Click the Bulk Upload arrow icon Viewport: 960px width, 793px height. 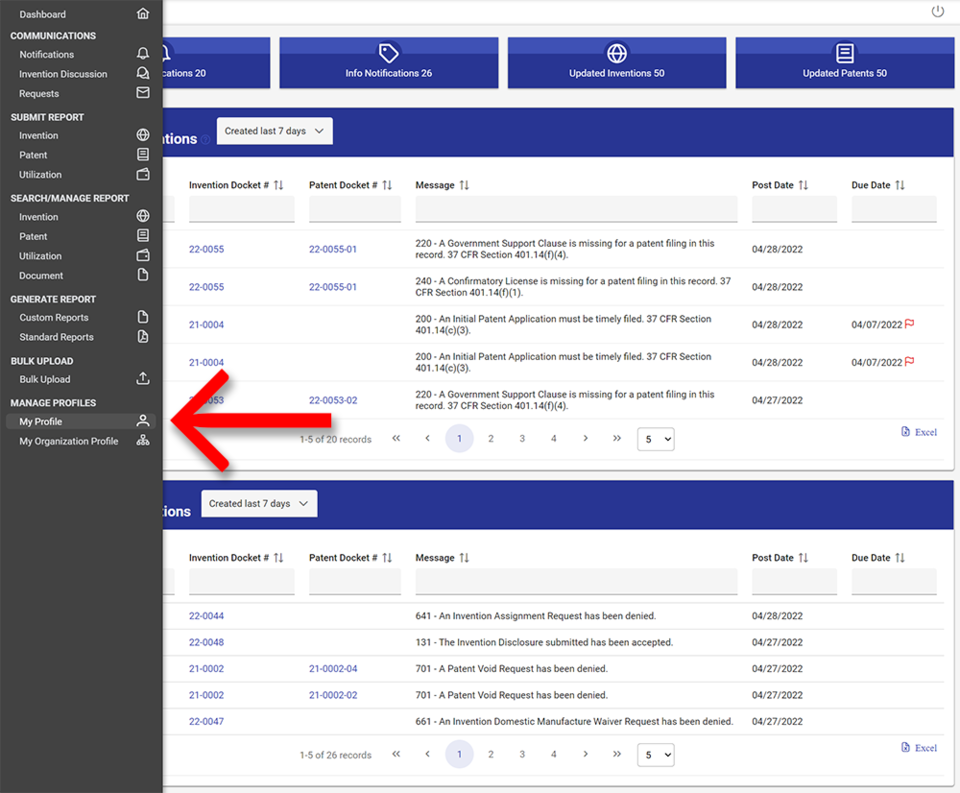[143, 379]
